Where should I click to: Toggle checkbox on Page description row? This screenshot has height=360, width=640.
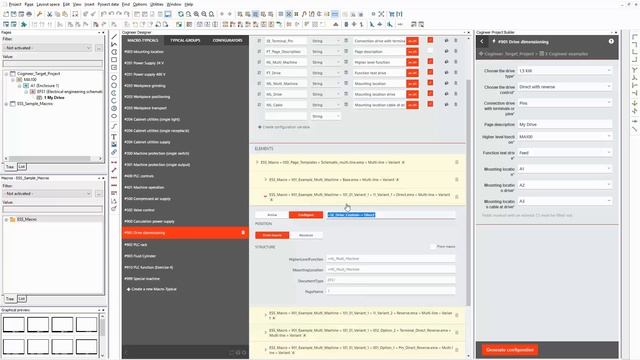(430, 51)
